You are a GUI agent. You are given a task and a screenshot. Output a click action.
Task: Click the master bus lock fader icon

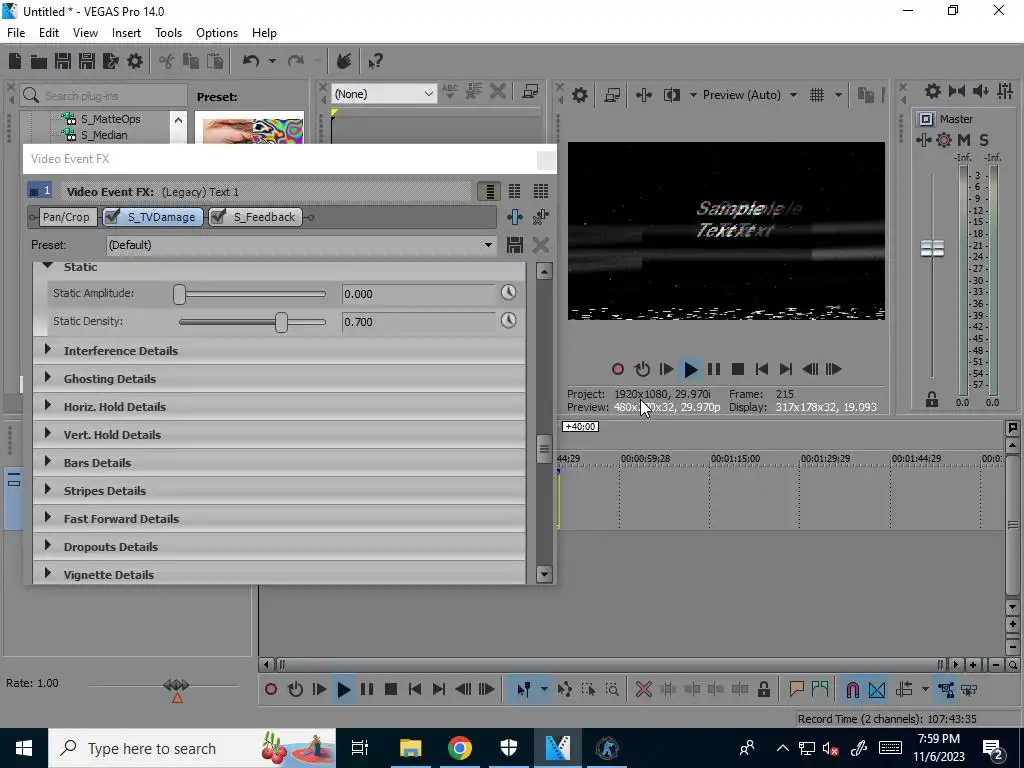pyautogui.click(x=932, y=400)
